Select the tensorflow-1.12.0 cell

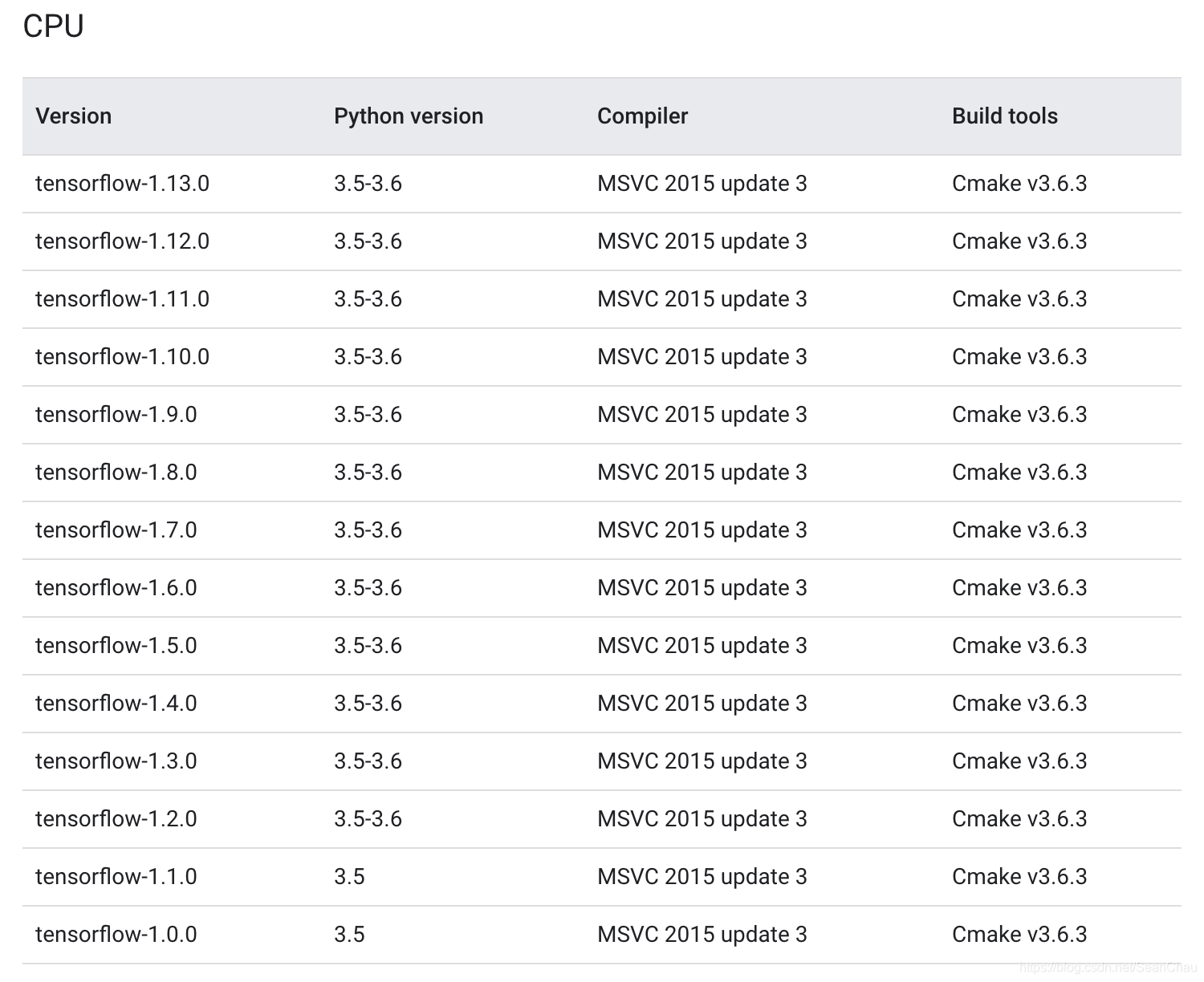(122, 241)
